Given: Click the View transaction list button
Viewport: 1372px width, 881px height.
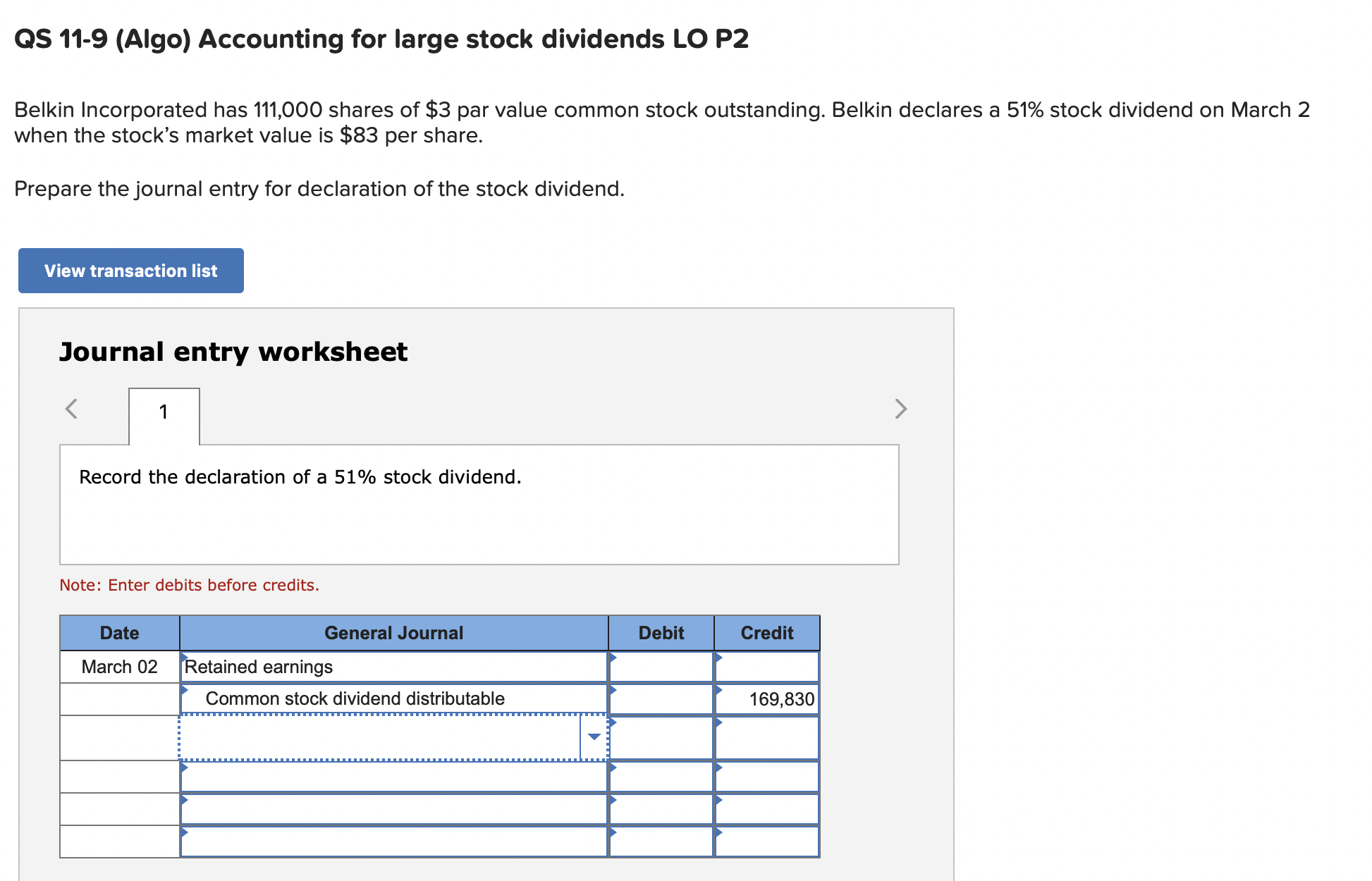Looking at the screenshot, I should tap(130, 270).
